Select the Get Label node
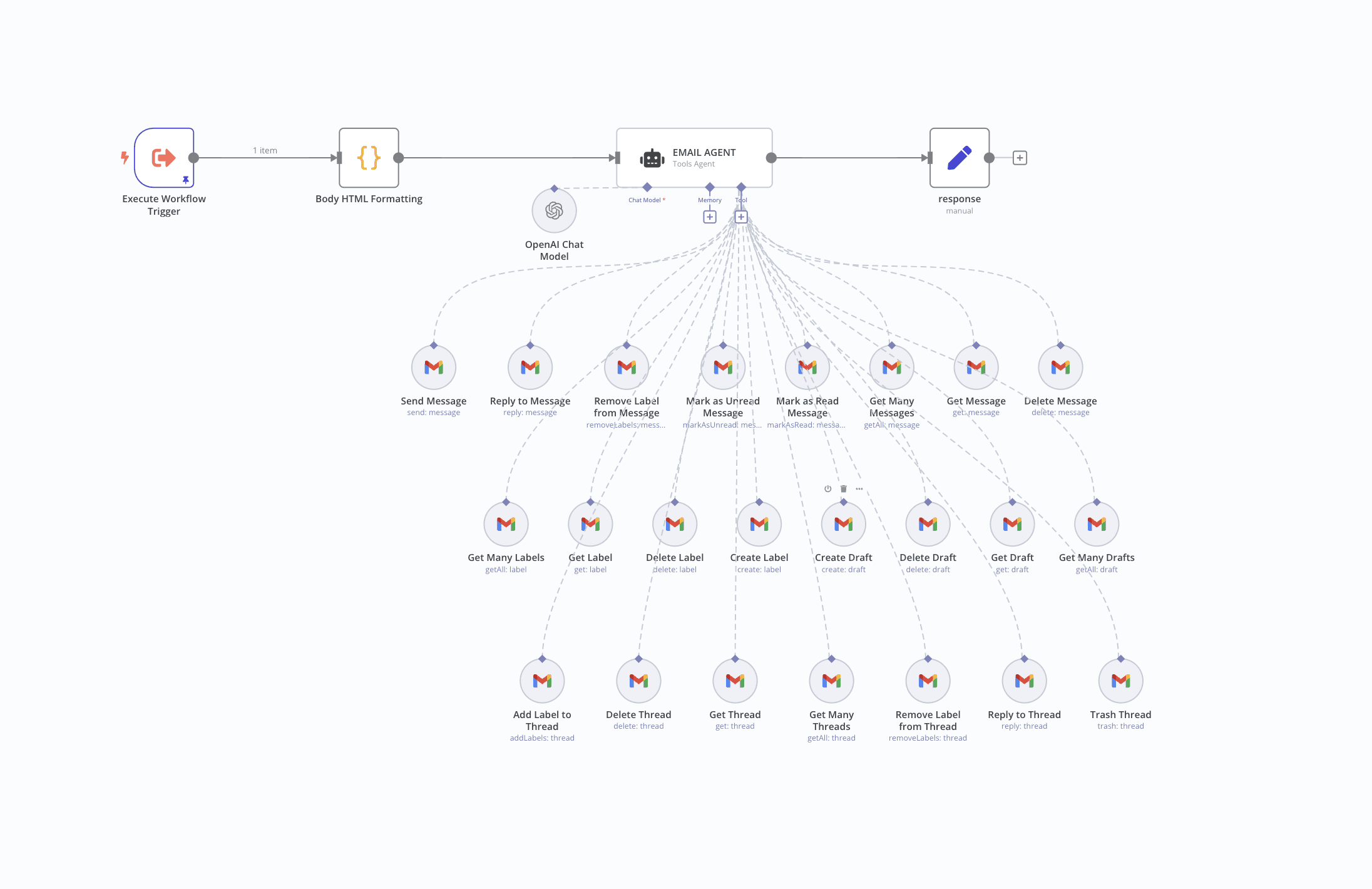The image size is (1372, 889). pos(590,524)
